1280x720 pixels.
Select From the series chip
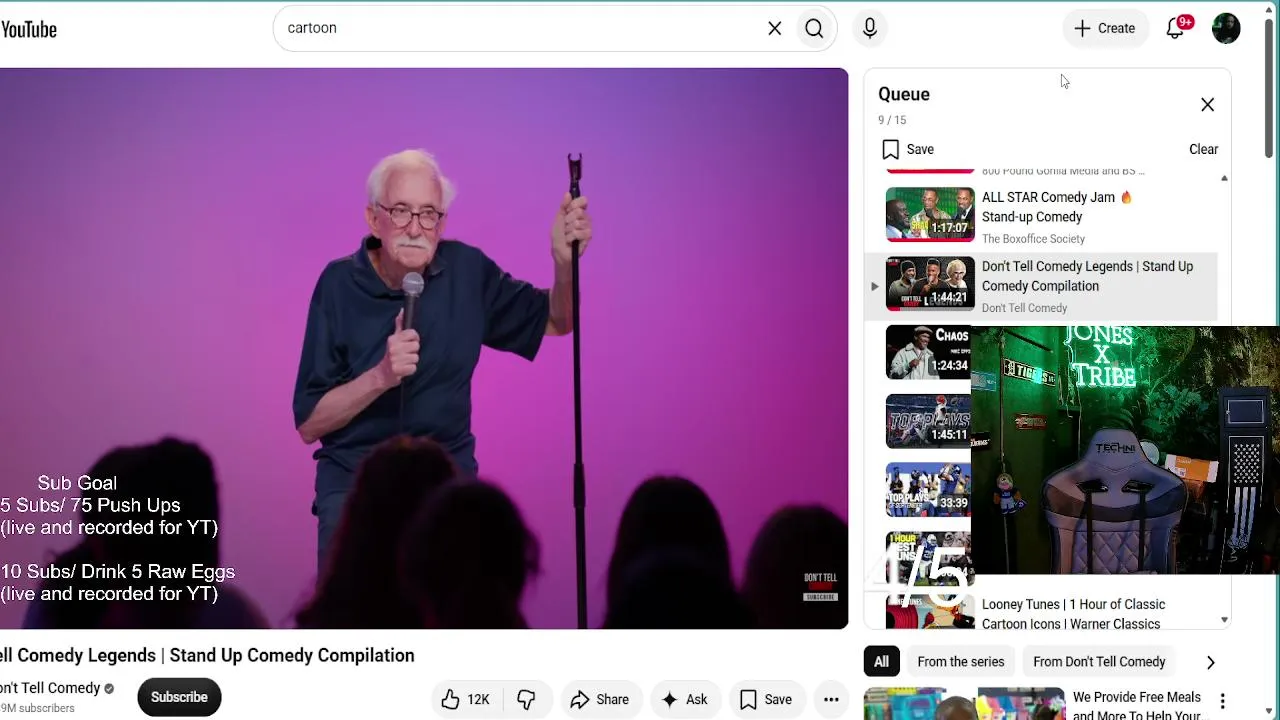[961, 662]
